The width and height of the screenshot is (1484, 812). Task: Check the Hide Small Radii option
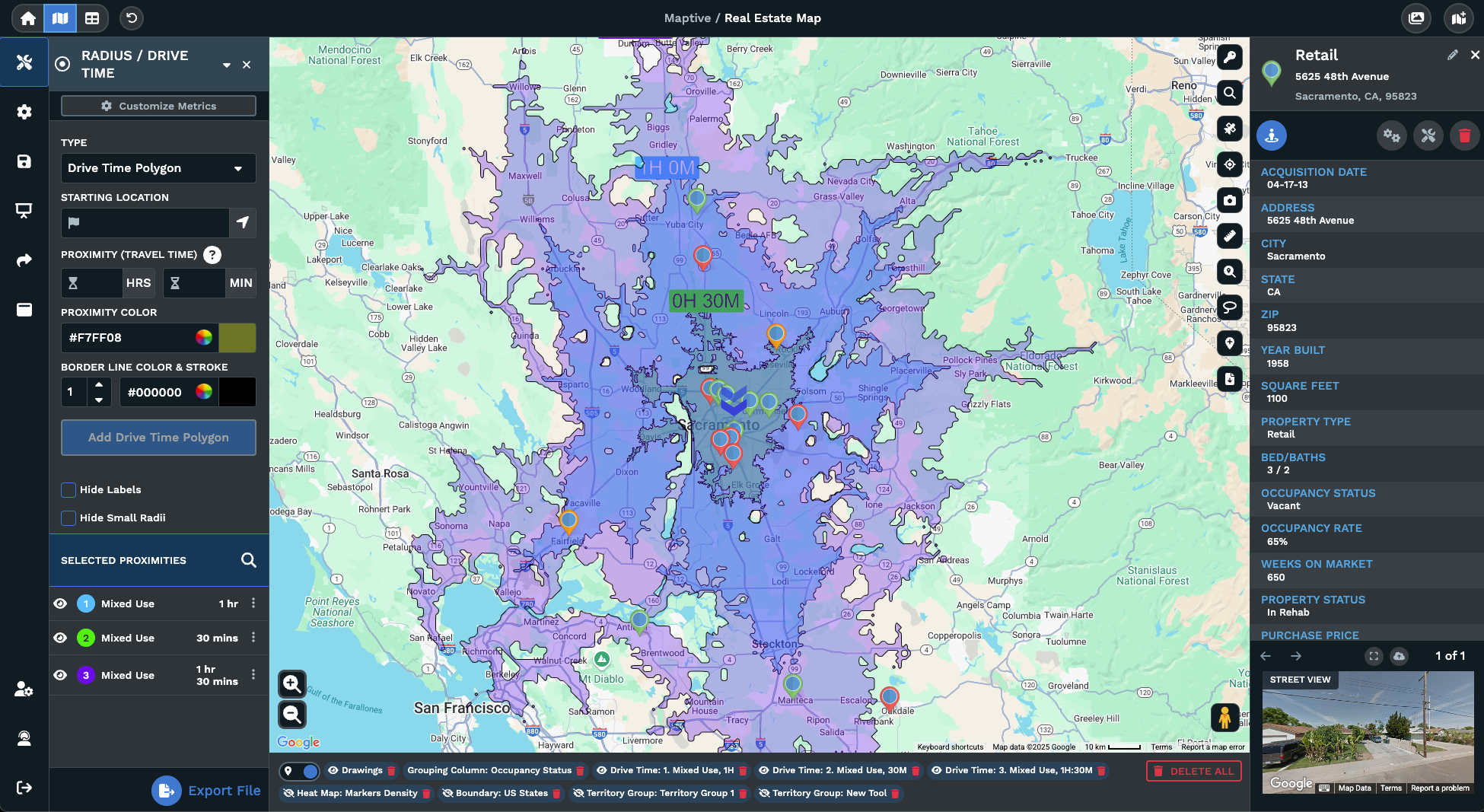[x=68, y=518]
